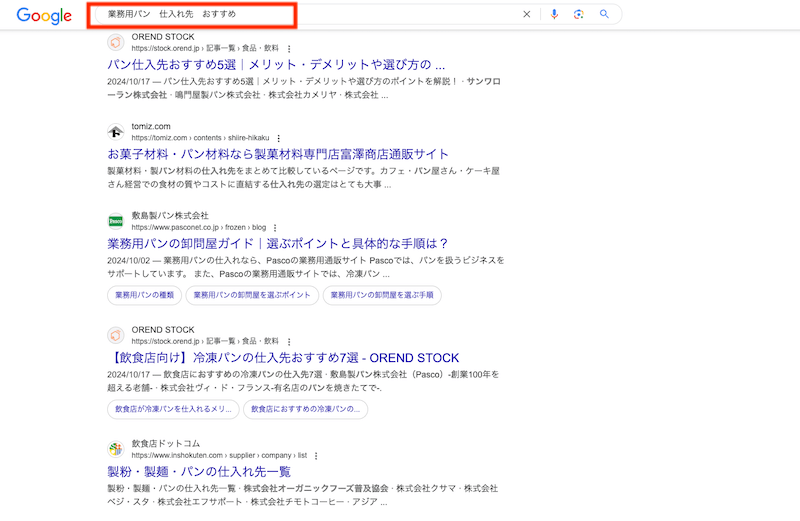
Task: Clear the search box with the X icon
Action: (527, 14)
